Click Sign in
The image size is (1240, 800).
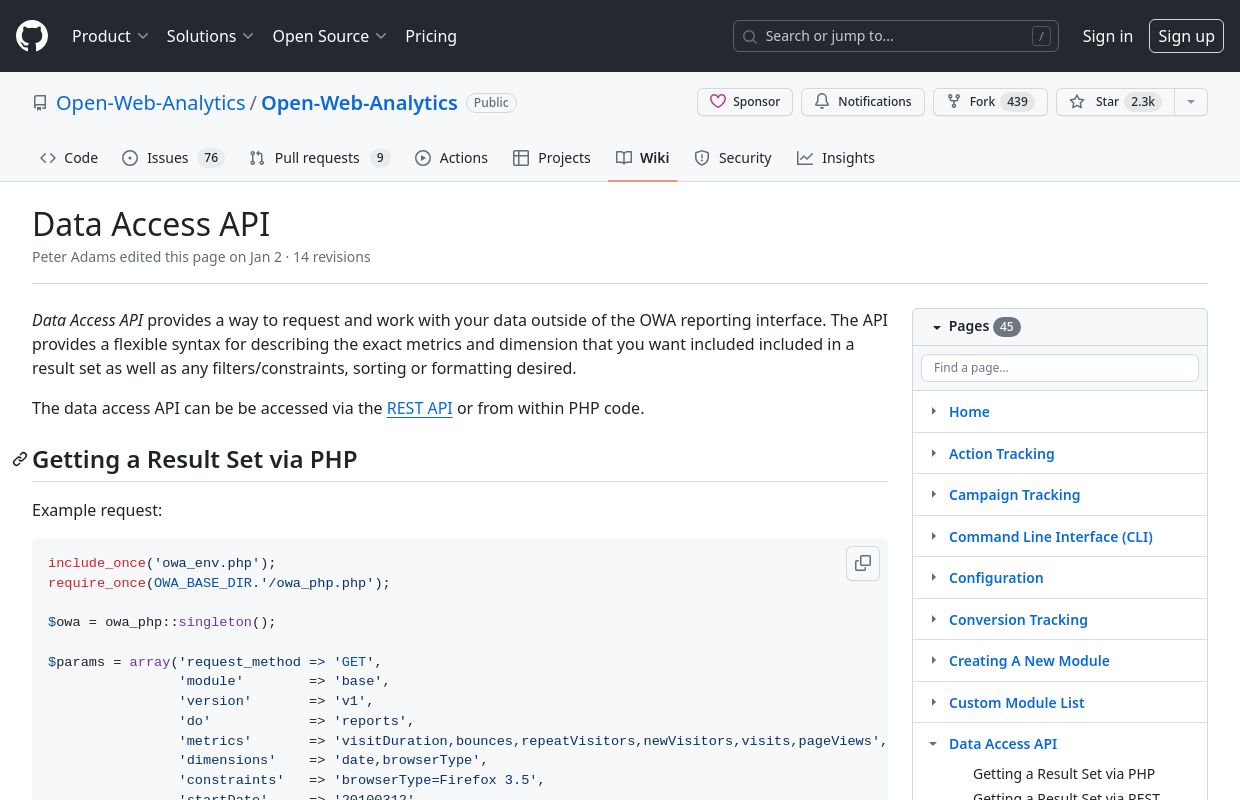pos(1108,36)
